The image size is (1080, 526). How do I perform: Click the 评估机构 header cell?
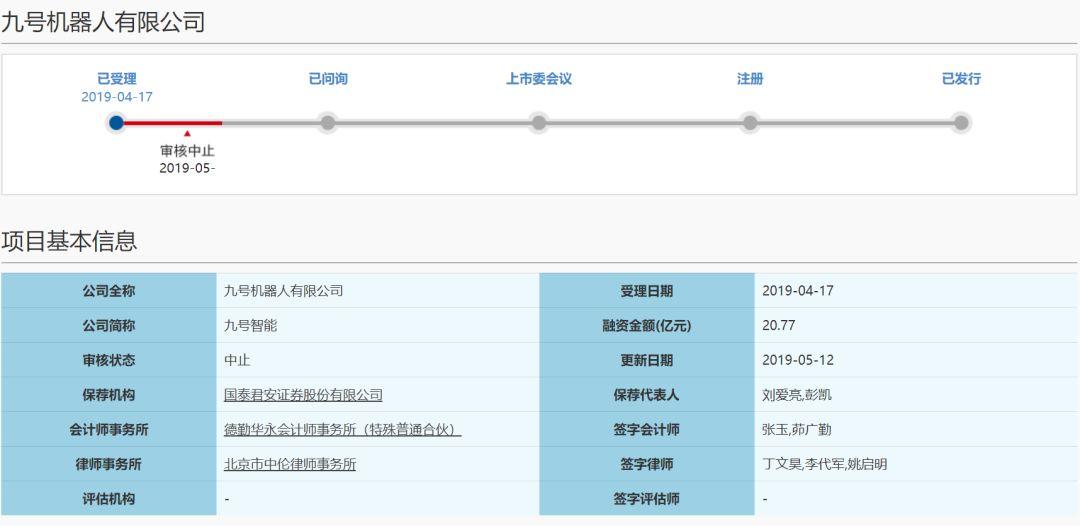109,499
